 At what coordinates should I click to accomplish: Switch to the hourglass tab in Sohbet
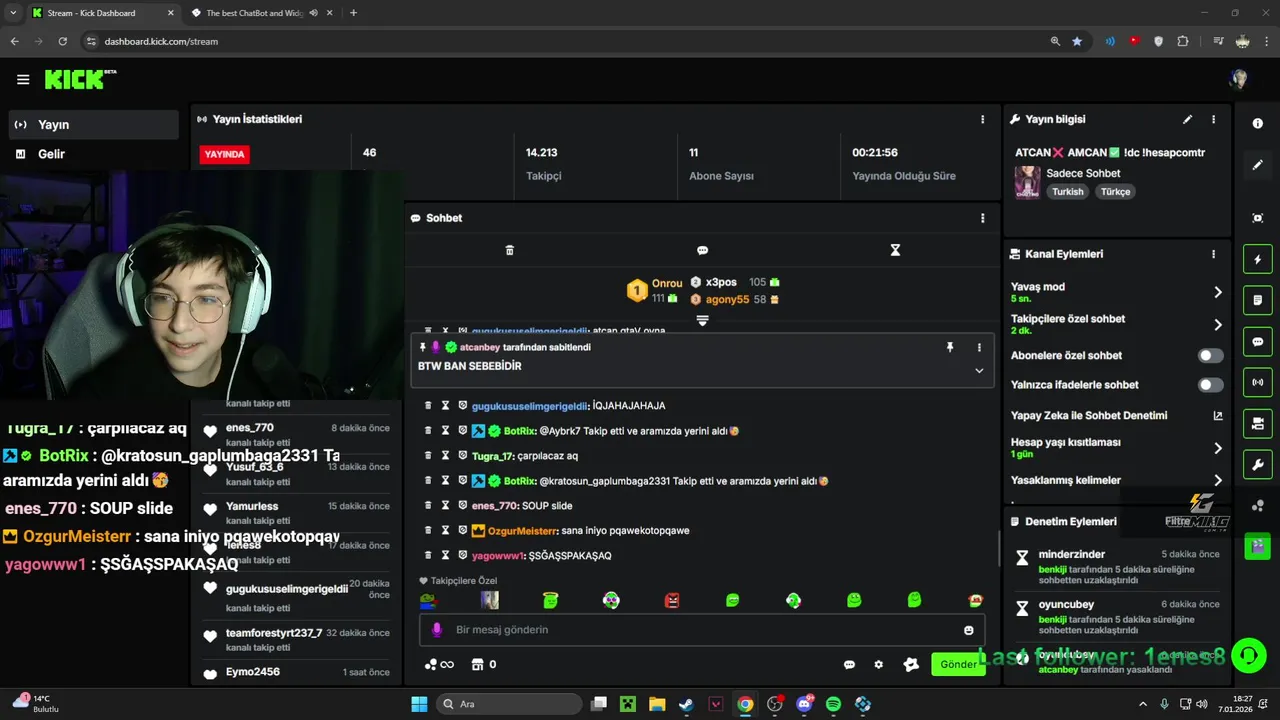click(895, 250)
